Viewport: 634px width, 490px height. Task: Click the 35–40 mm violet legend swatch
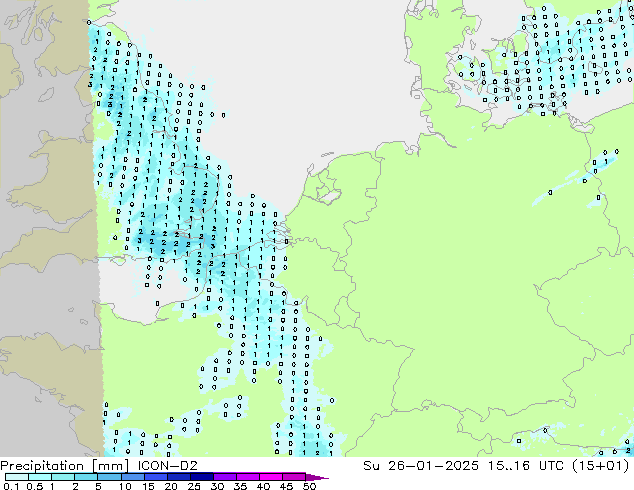[247, 477]
